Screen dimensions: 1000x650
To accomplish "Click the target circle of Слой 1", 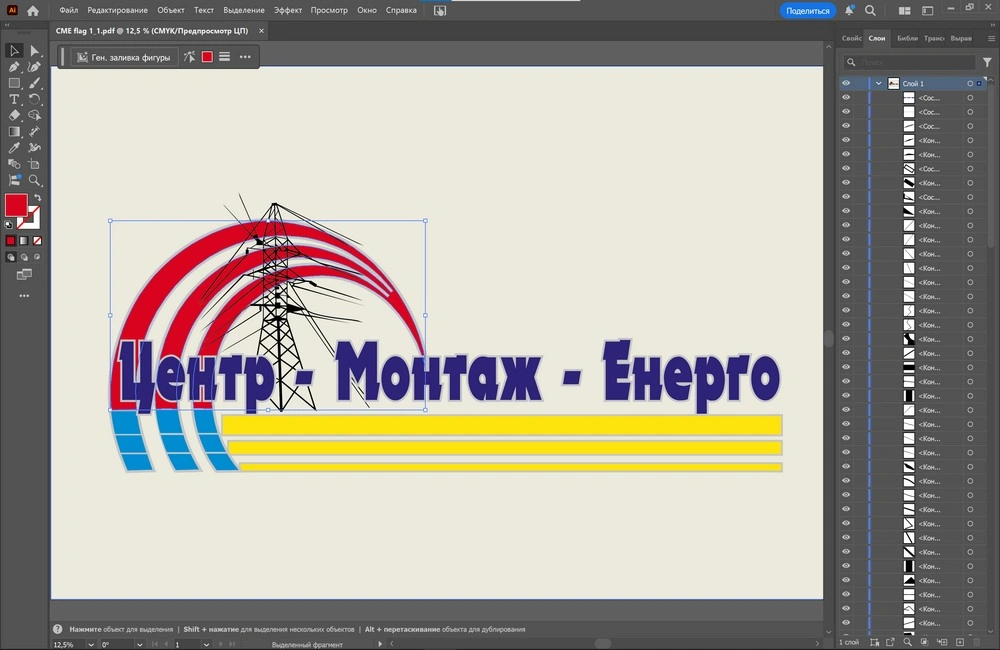I will pyautogui.click(x=969, y=84).
